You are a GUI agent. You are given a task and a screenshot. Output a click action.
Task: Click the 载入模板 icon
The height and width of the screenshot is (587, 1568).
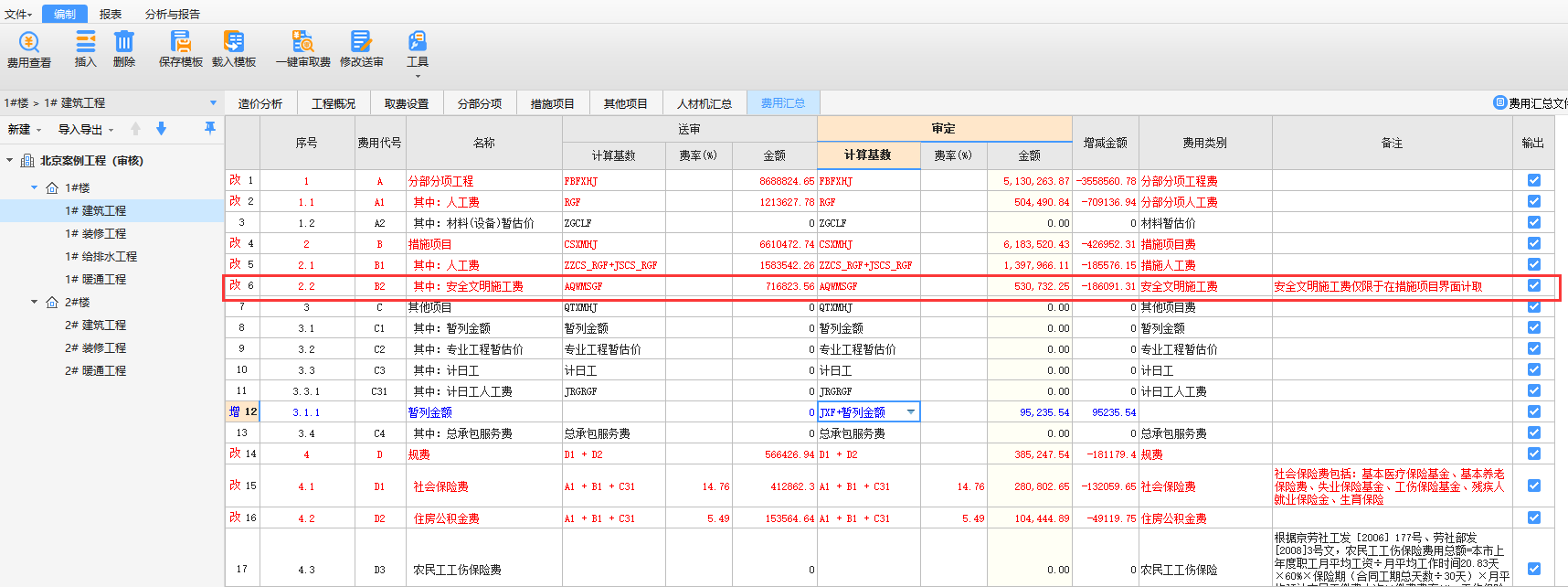pyautogui.click(x=234, y=49)
